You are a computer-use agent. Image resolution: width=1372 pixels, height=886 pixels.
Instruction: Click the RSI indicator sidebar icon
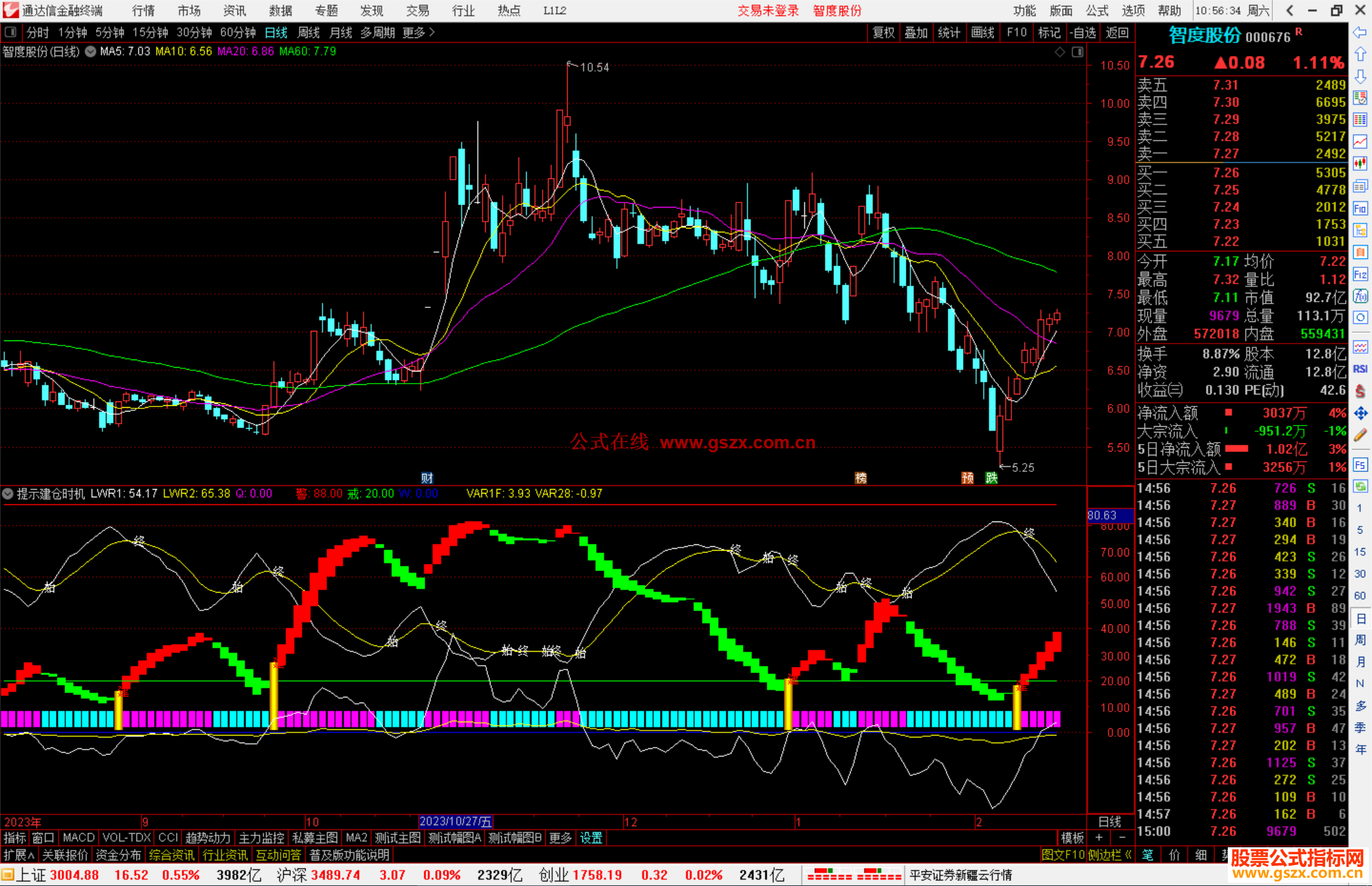coord(1360,369)
